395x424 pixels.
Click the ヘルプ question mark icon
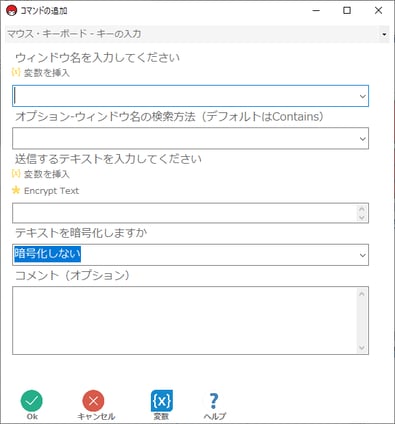pyautogui.click(x=214, y=401)
